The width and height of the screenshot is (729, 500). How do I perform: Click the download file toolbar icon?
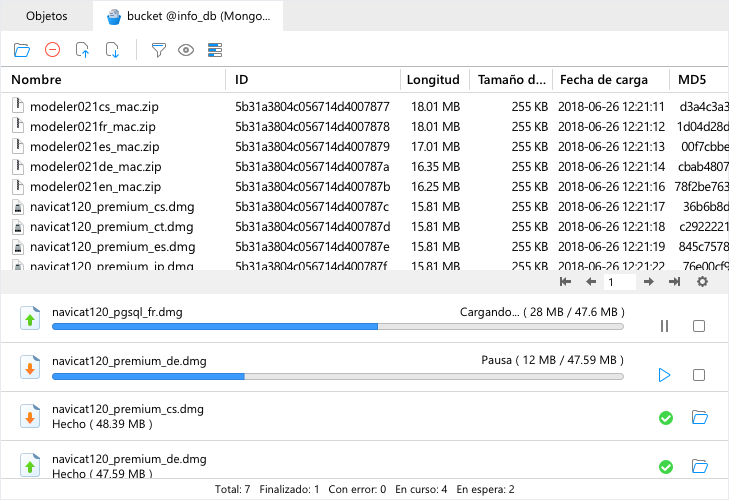pos(112,49)
